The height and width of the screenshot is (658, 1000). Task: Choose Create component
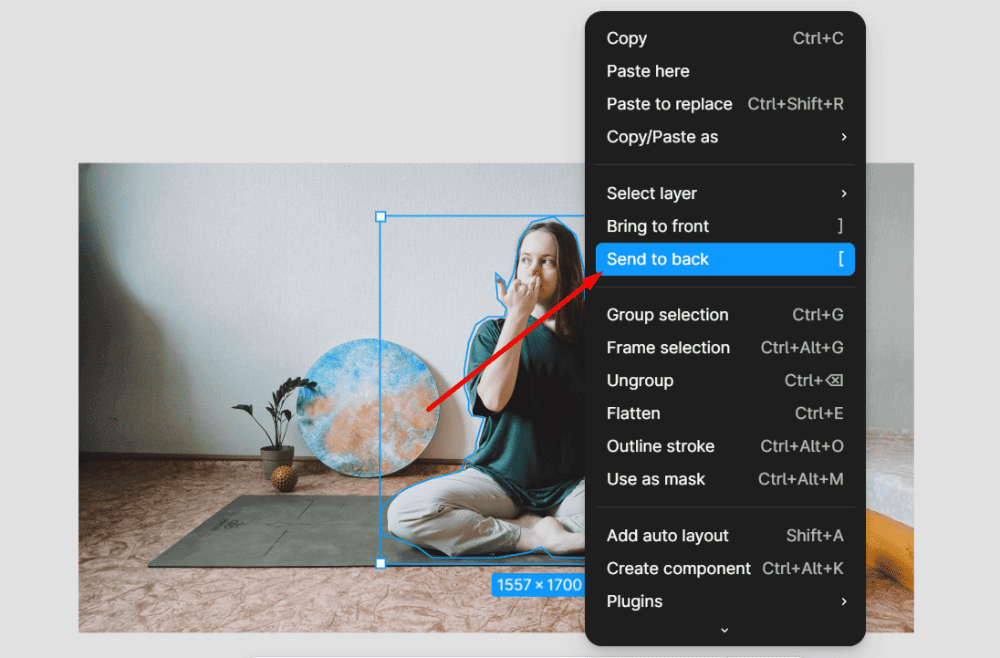(724, 569)
